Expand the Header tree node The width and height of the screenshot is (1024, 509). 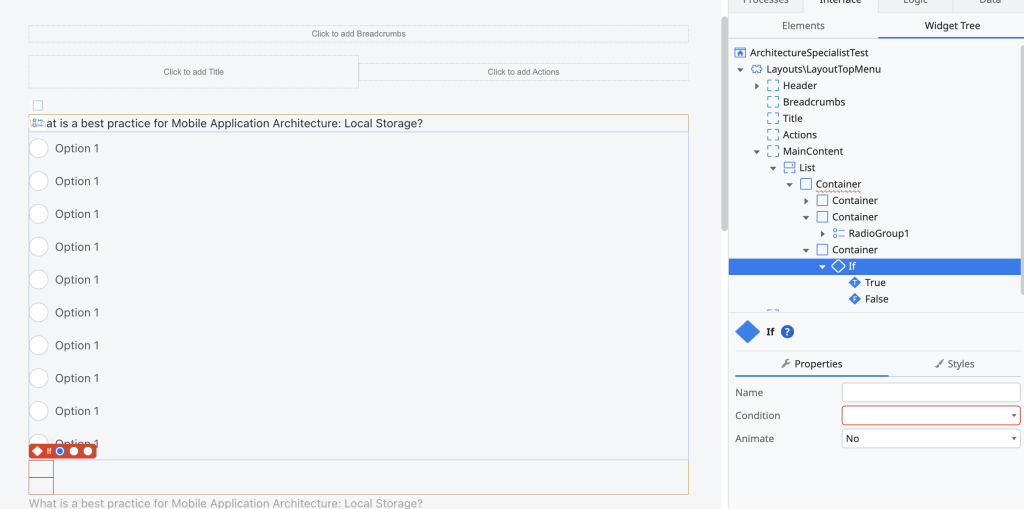(x=757, y=86)
